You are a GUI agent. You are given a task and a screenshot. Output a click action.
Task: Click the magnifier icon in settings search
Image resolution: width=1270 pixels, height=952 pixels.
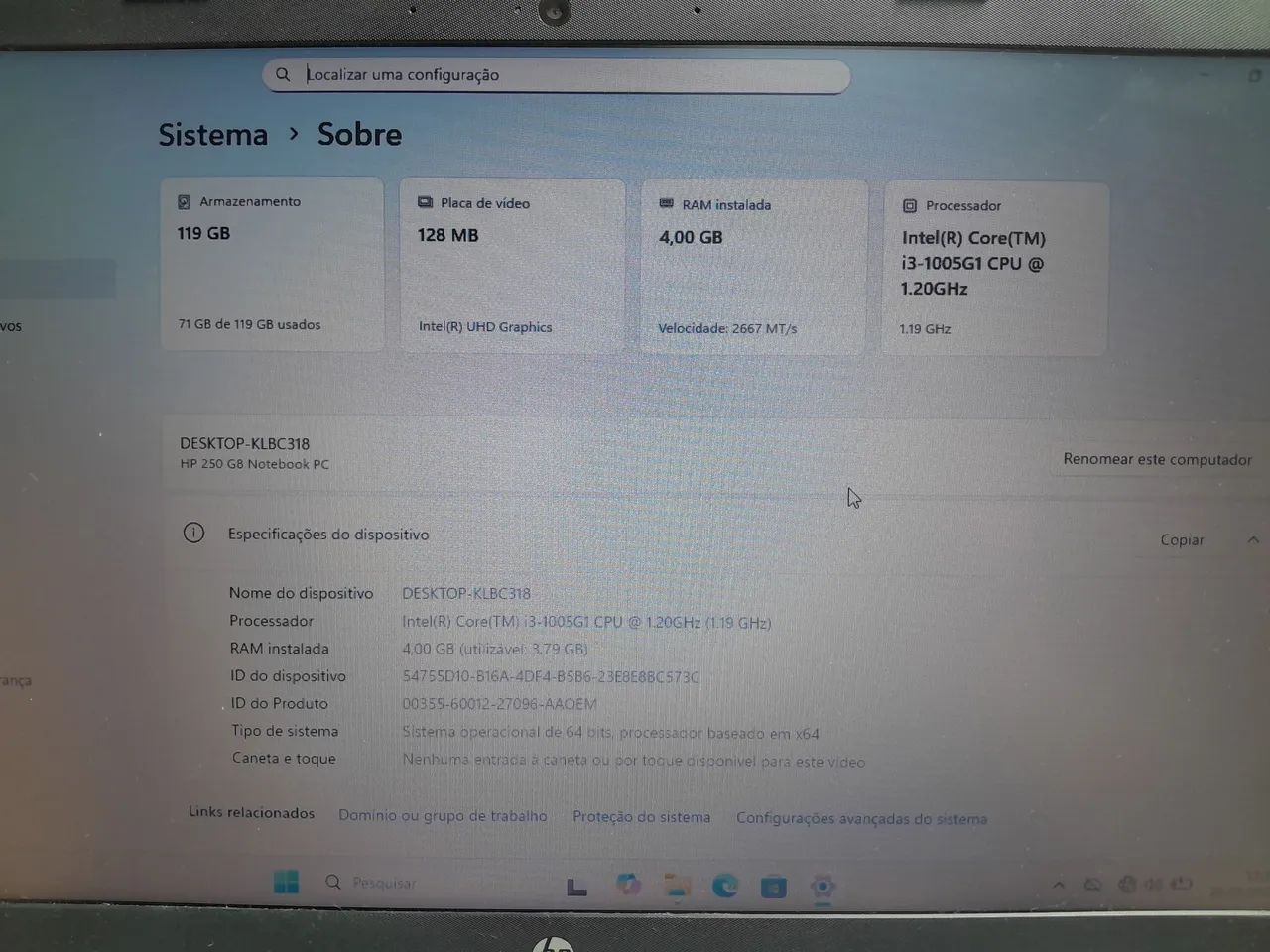[x=283, y=74]
